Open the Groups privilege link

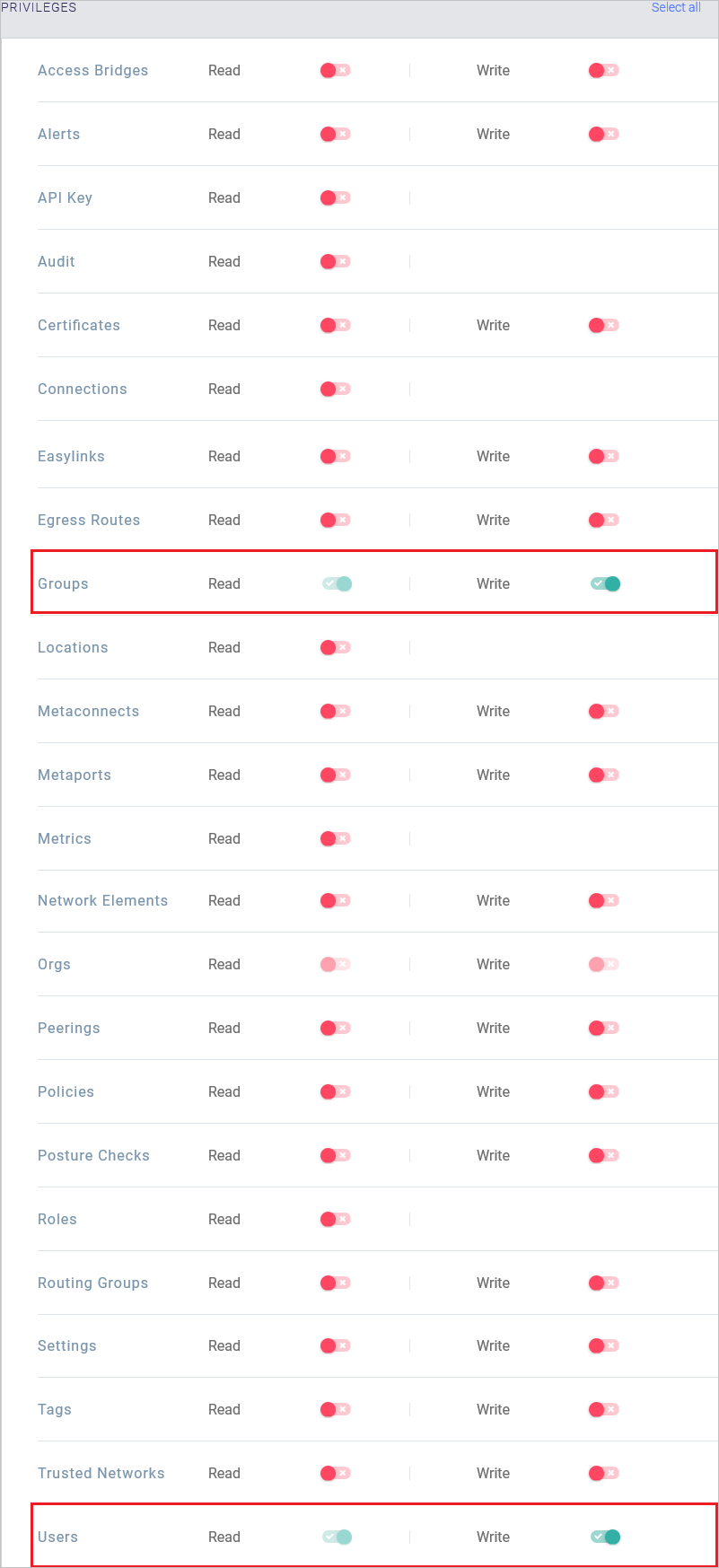point(63,583)
